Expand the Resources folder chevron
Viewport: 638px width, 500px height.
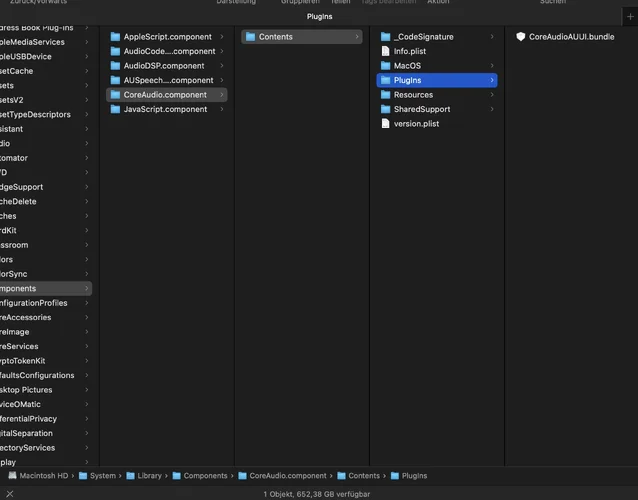coord(492,95)
